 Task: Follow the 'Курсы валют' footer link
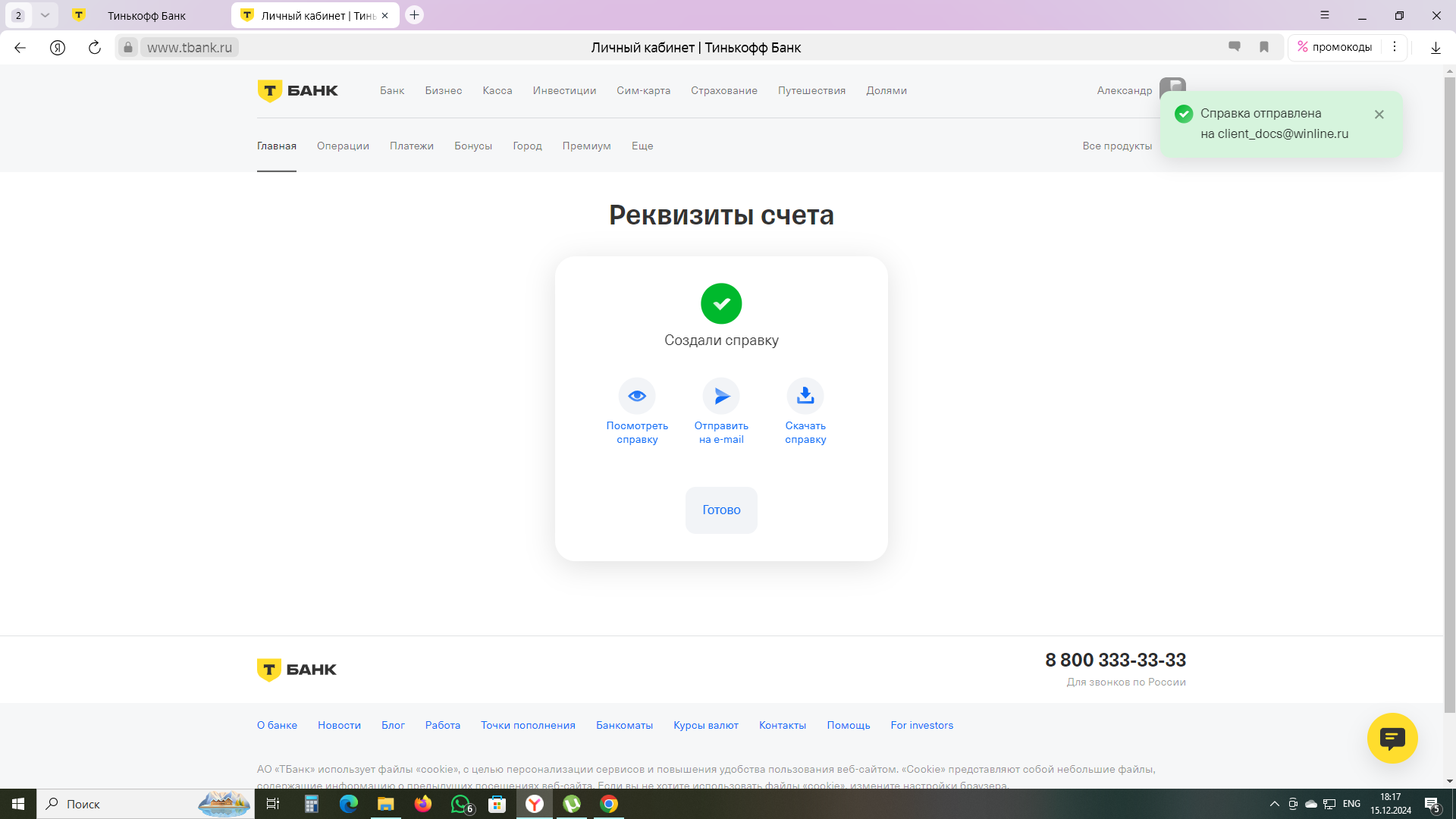click(x=706, y=725)
